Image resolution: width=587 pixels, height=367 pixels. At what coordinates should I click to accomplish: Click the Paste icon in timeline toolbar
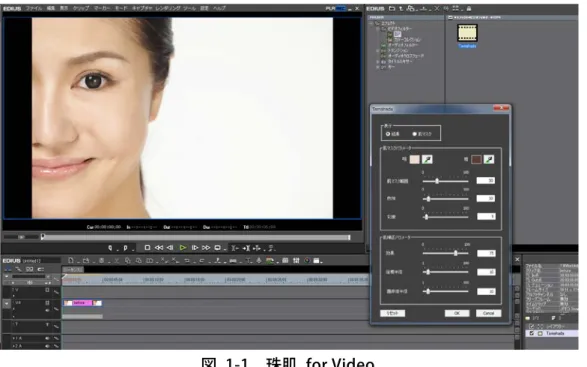[x=139, y=260]
